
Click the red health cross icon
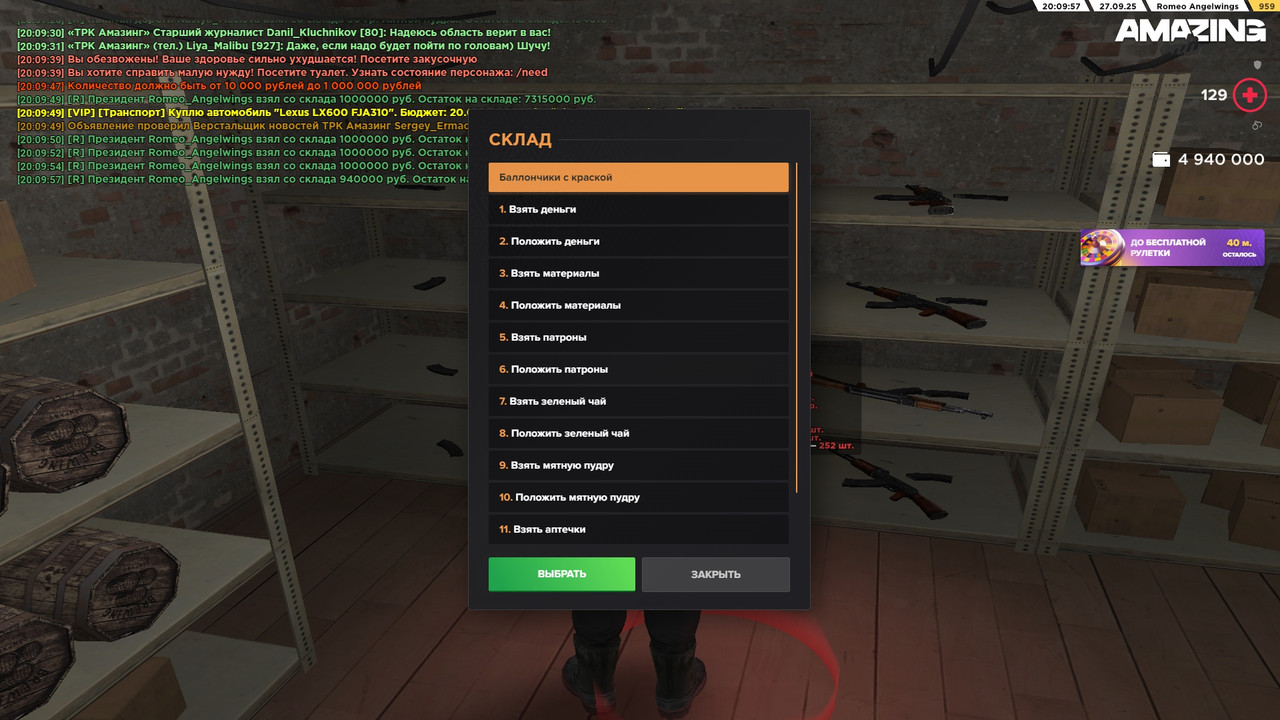(x=1249, y=95)
